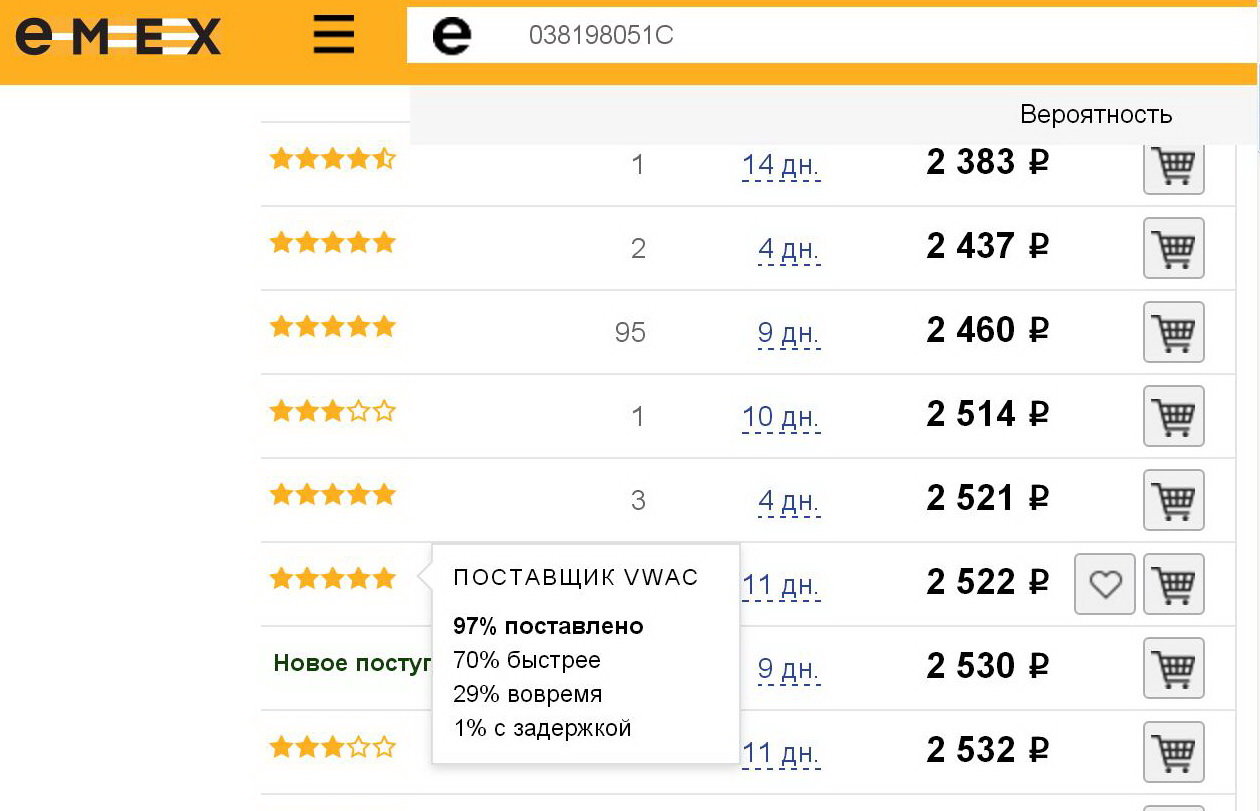Add the 2 437 ₽ offer to cart
This screenshot has height=811, width=1260.
1174,248
